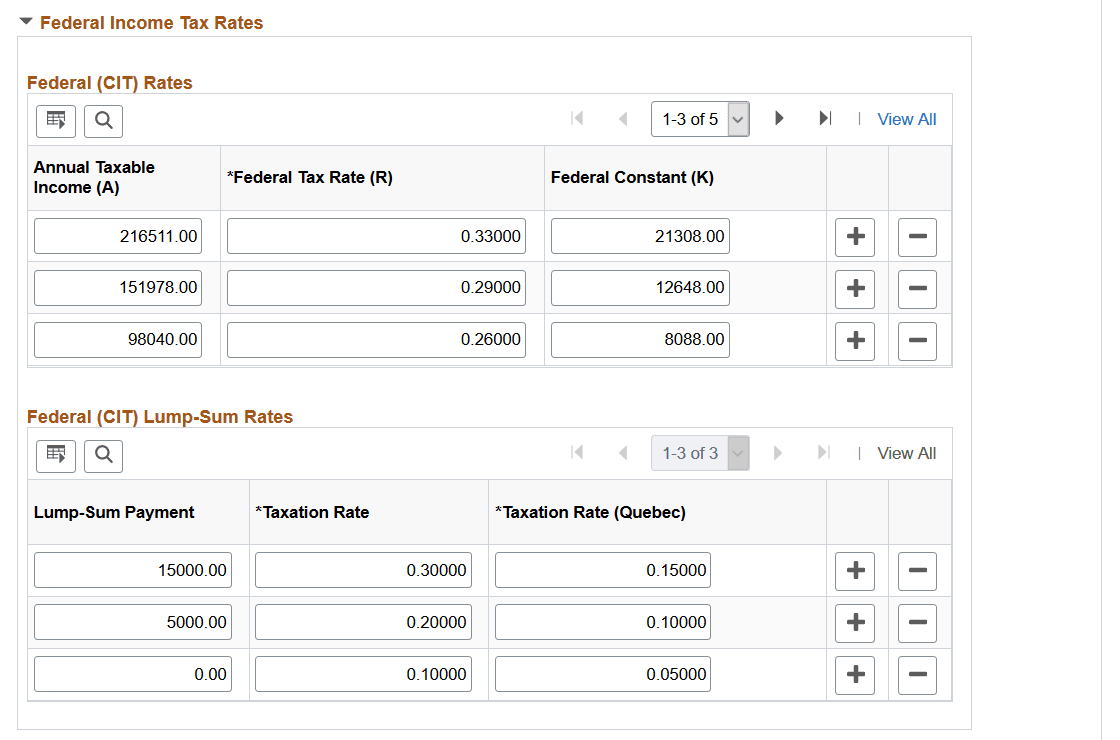Click the previous page arrow in Federal (CIT) Rates

click(x=622, y=118)
